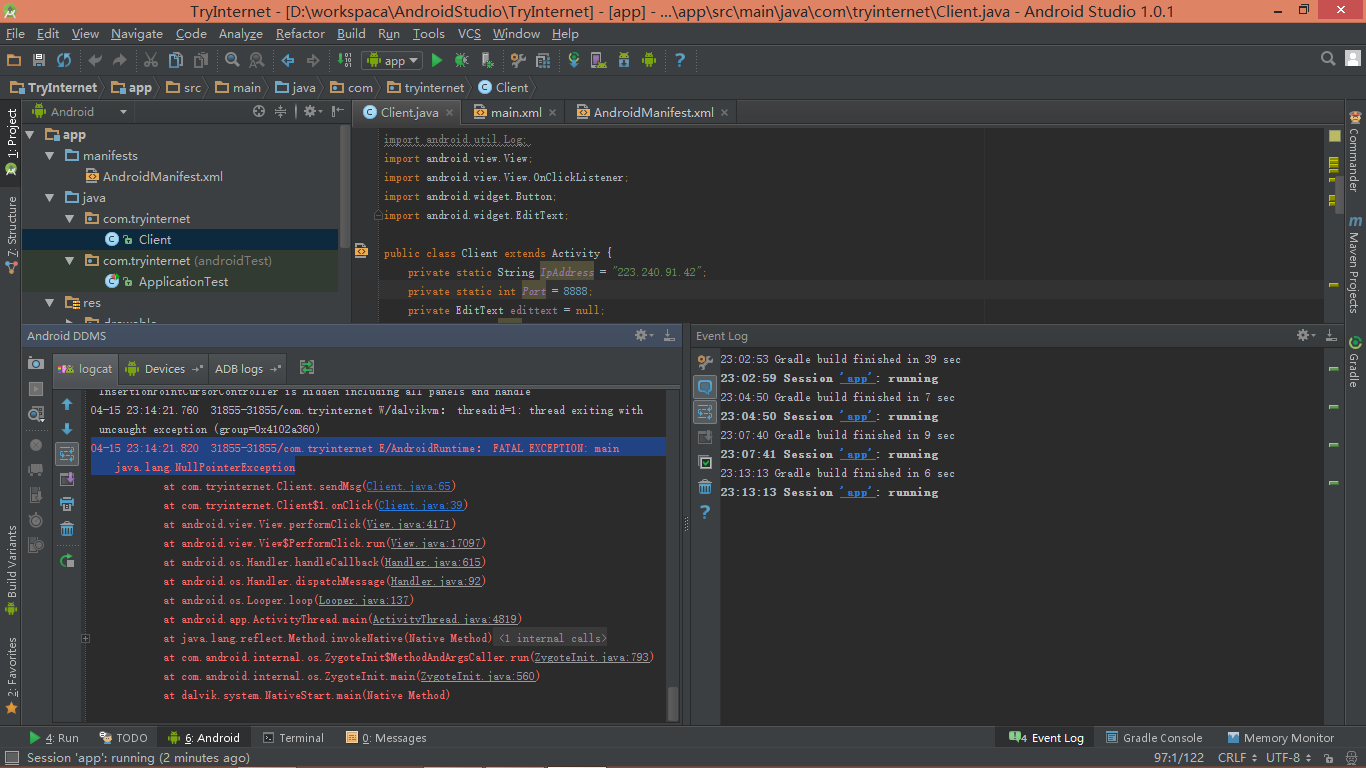1366x768 pixels.
Task: Open the Project panel gear settings dropdown
Action: (x=314, y=111)
